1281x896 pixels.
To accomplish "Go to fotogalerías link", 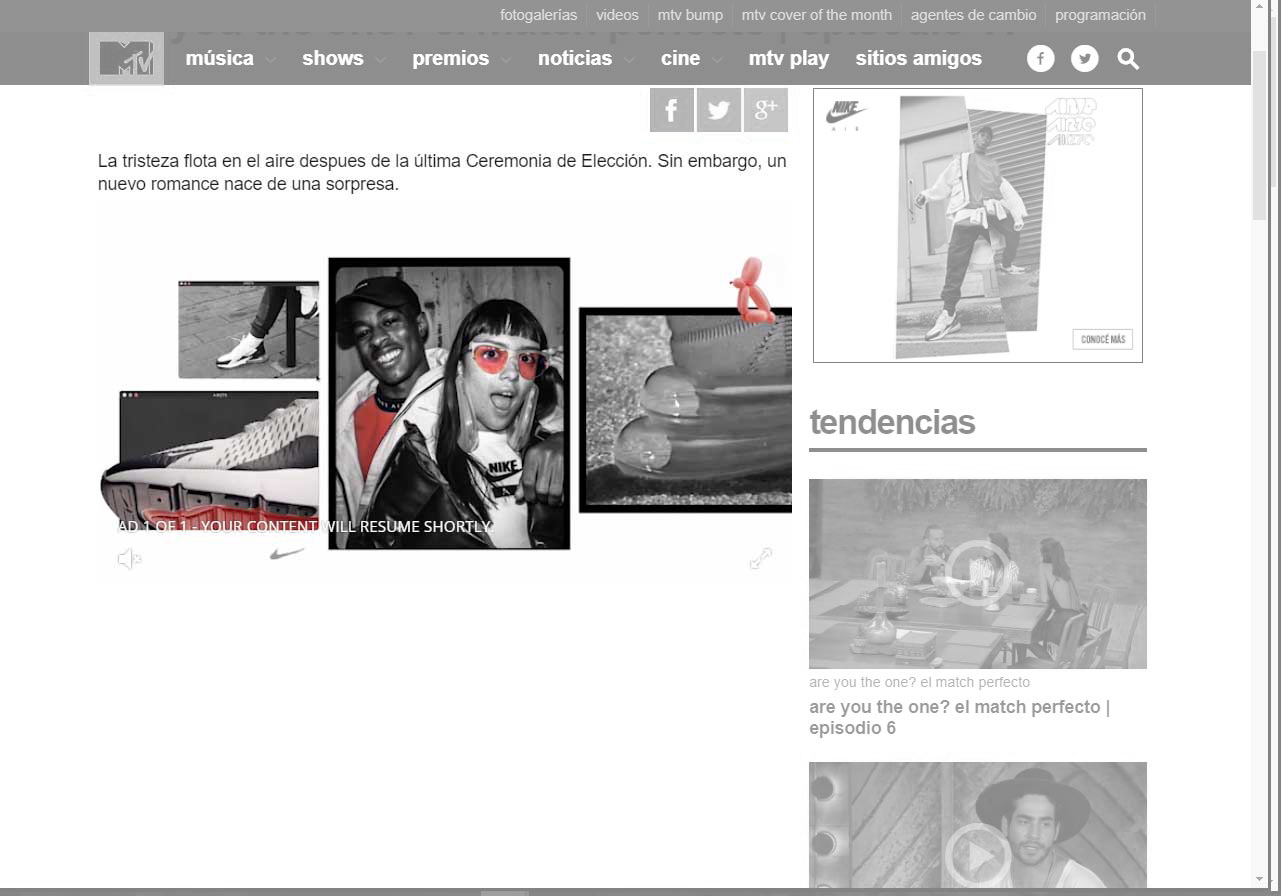I will [538, 15].
